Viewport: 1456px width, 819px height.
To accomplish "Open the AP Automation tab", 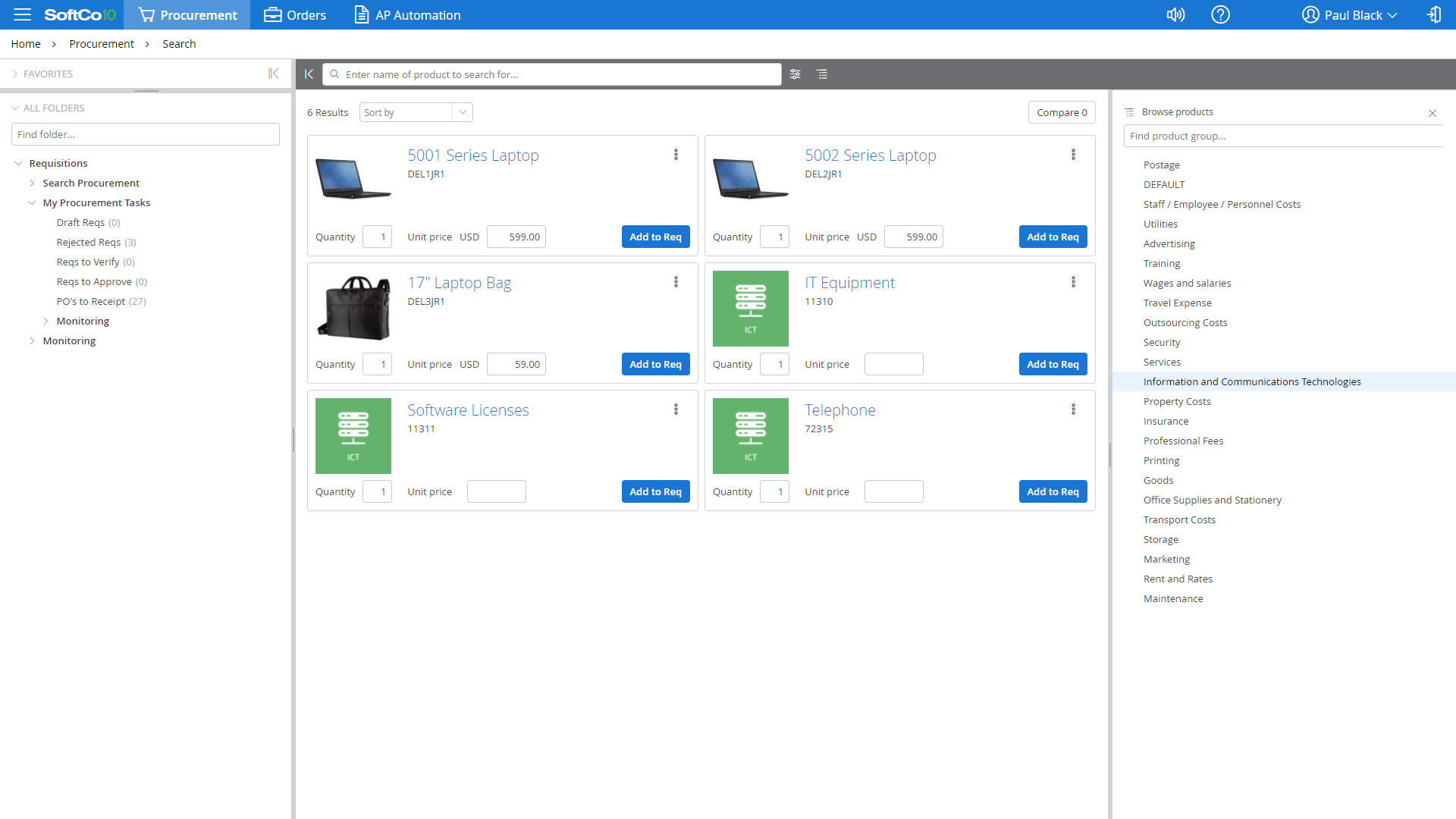I will pos(407,15).
